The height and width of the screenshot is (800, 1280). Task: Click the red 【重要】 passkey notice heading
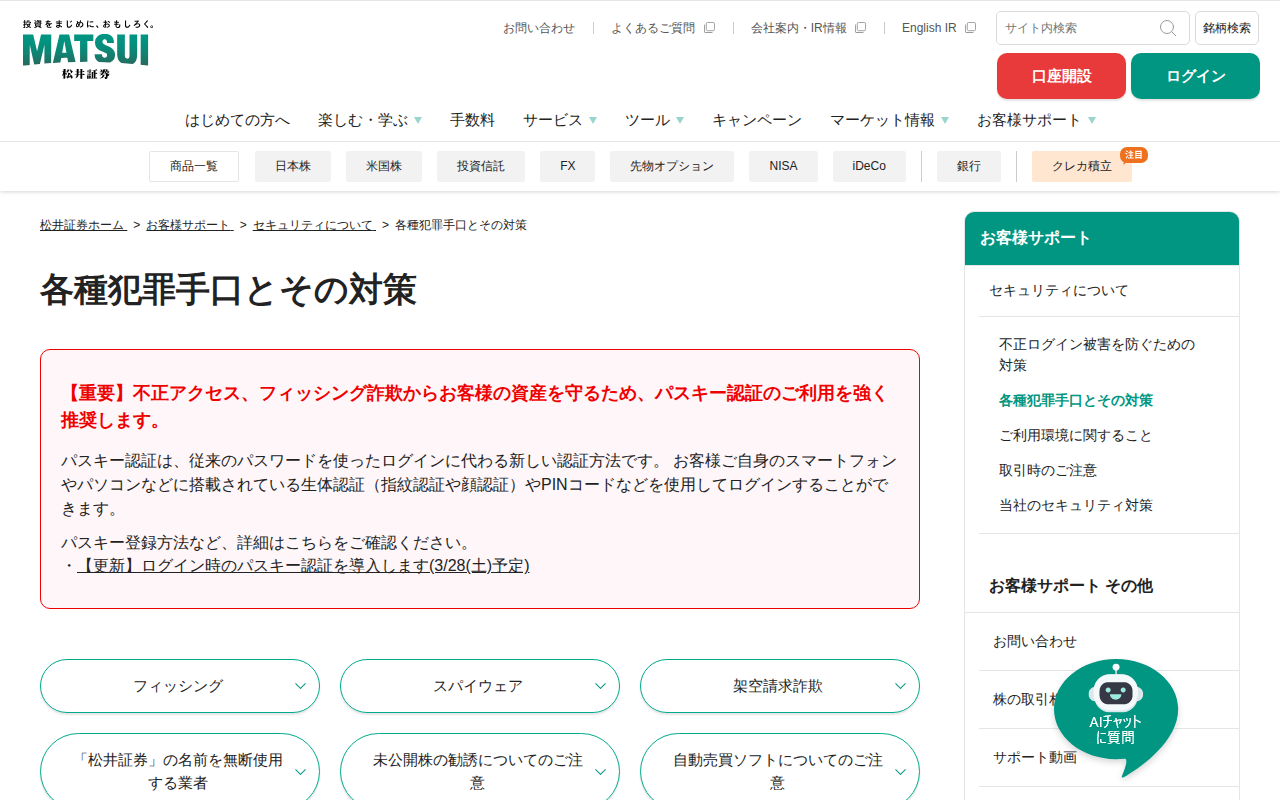coord(475,406)
